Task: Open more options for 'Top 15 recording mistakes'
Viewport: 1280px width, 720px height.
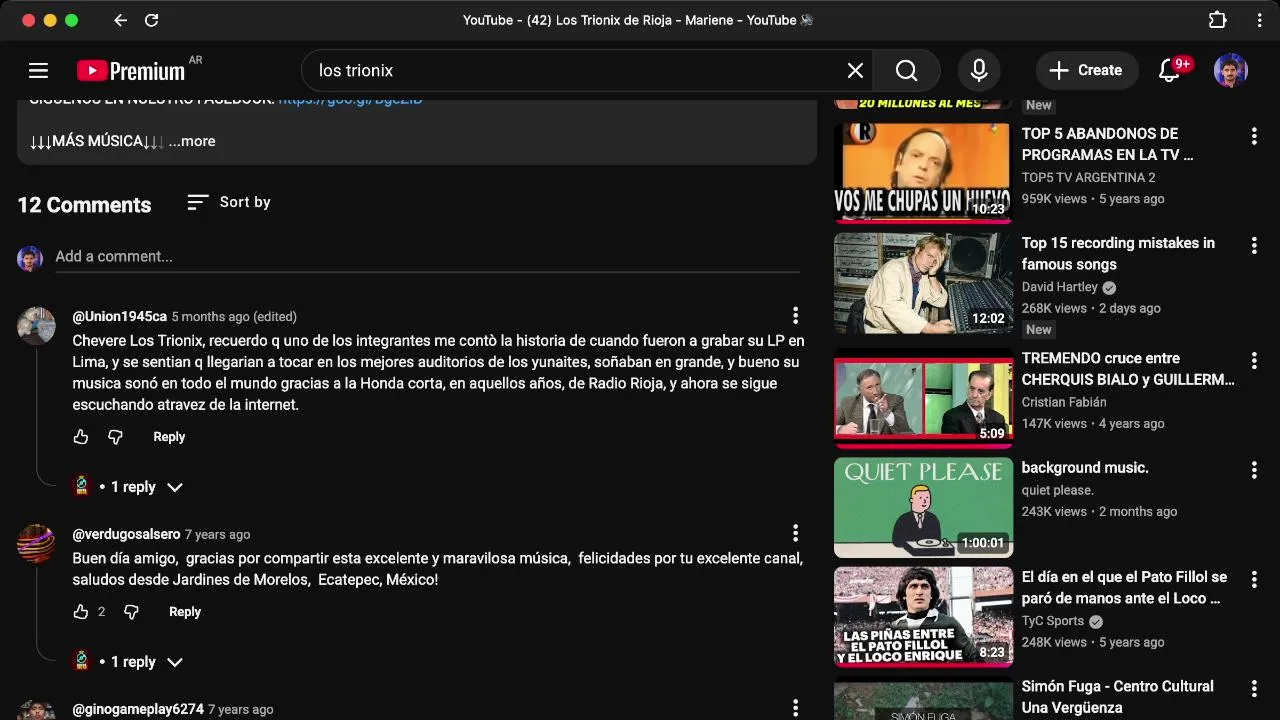Action: pyautogui.click(x=1254, y=245)
